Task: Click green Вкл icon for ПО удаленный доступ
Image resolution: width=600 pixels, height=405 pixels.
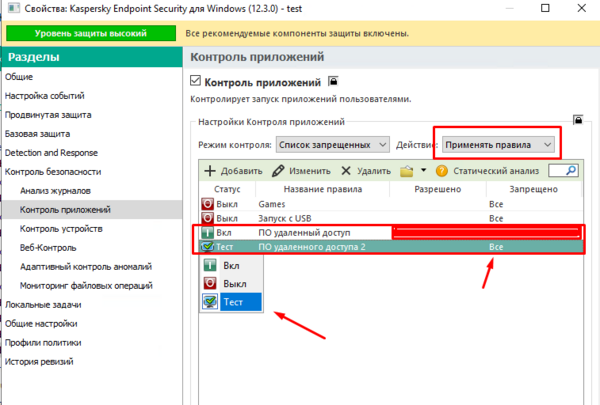Action: click(207, 232)
